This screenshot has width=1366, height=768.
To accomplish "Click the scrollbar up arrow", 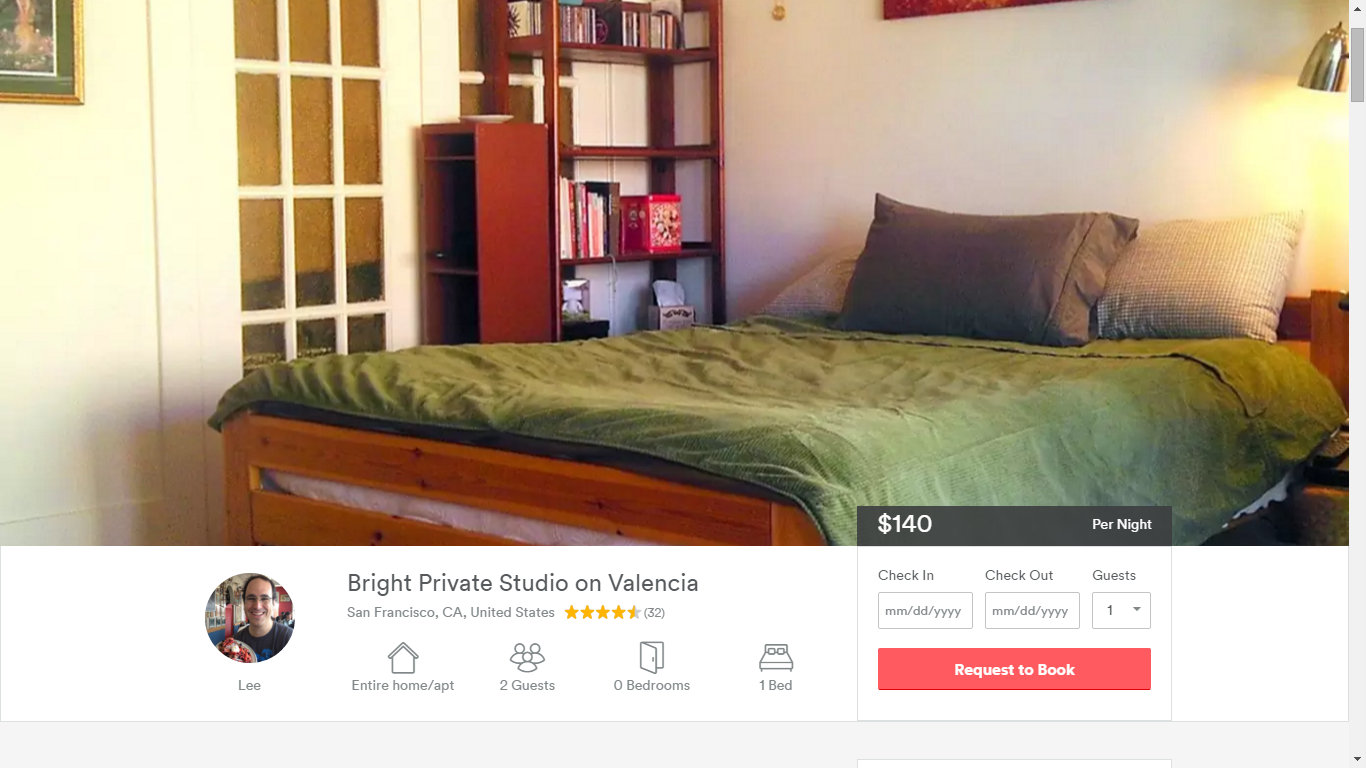I will click(x=1357, y=8).
